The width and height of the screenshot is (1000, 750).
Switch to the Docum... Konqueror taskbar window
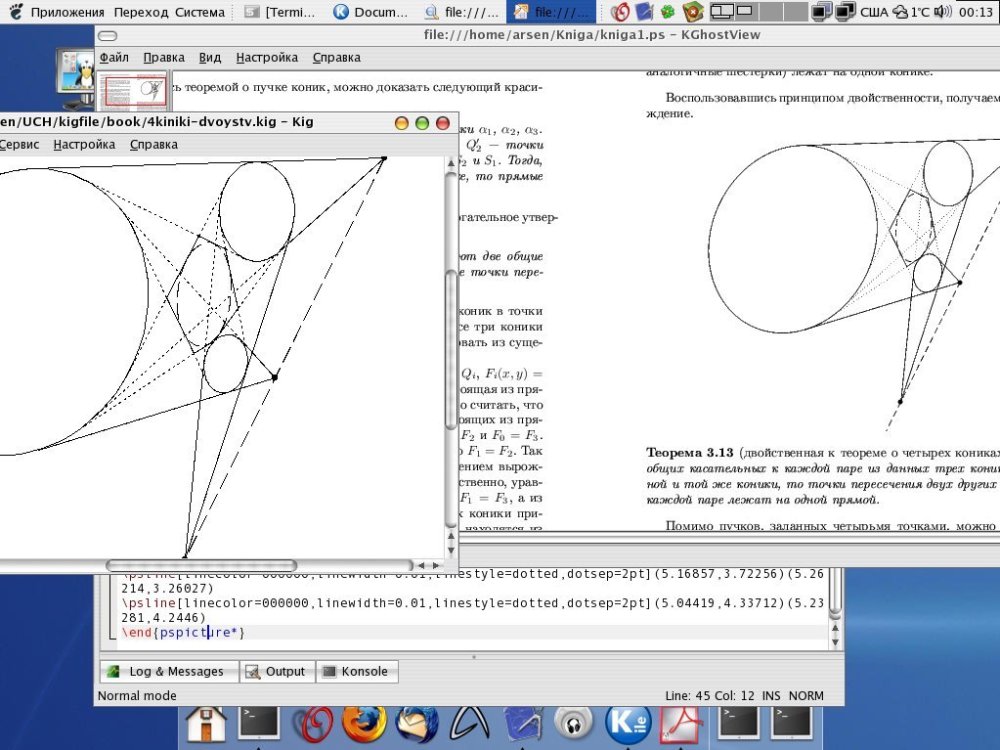click(x=371, y=11)
